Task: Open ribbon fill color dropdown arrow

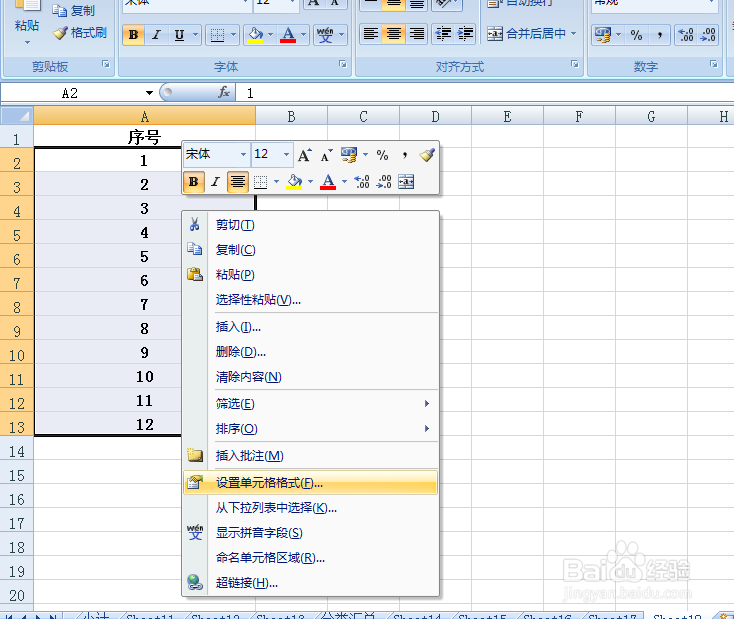Action: pyautogui.click(x=271, y=35)
